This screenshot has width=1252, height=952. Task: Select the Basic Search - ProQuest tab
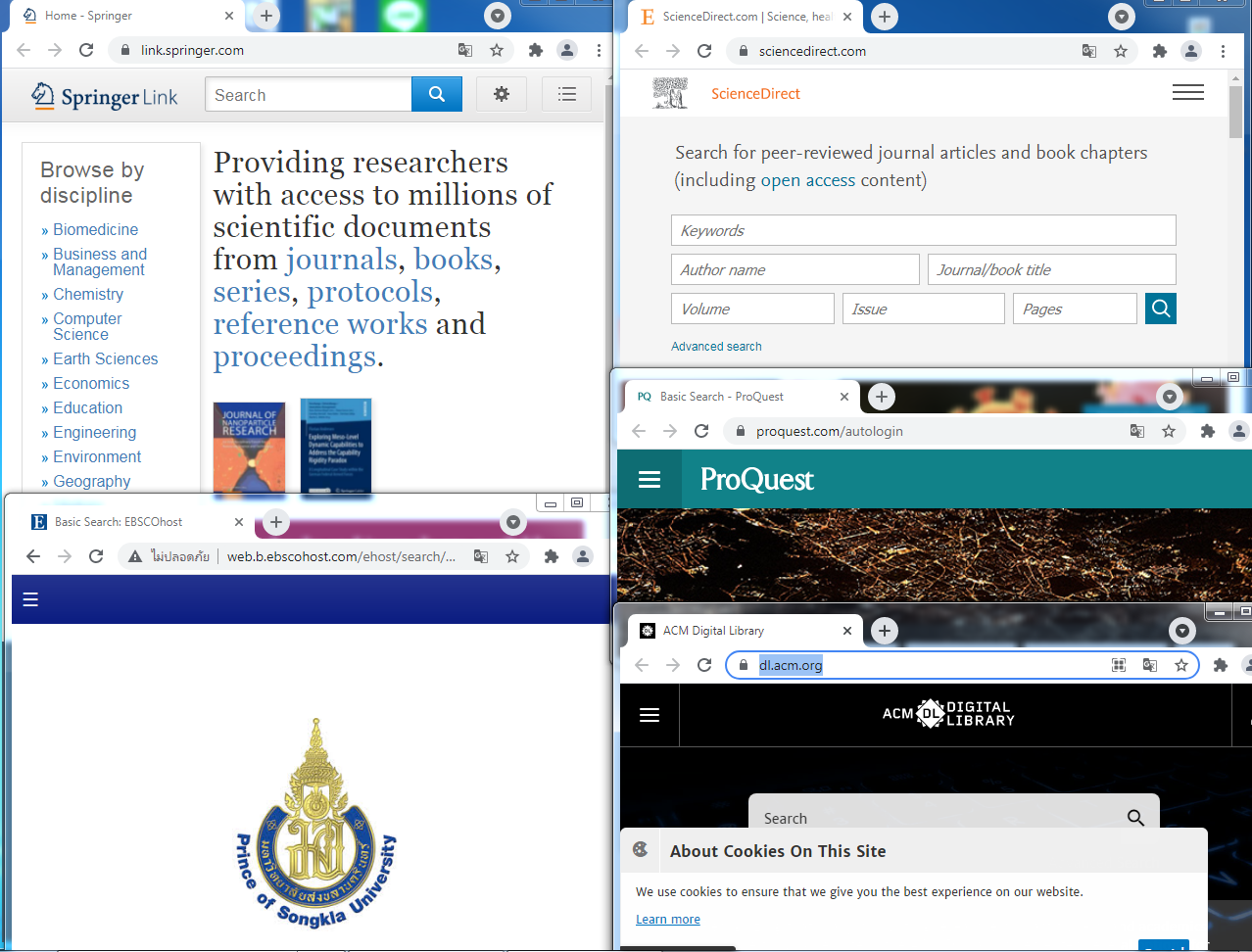[x=742, y=397]
